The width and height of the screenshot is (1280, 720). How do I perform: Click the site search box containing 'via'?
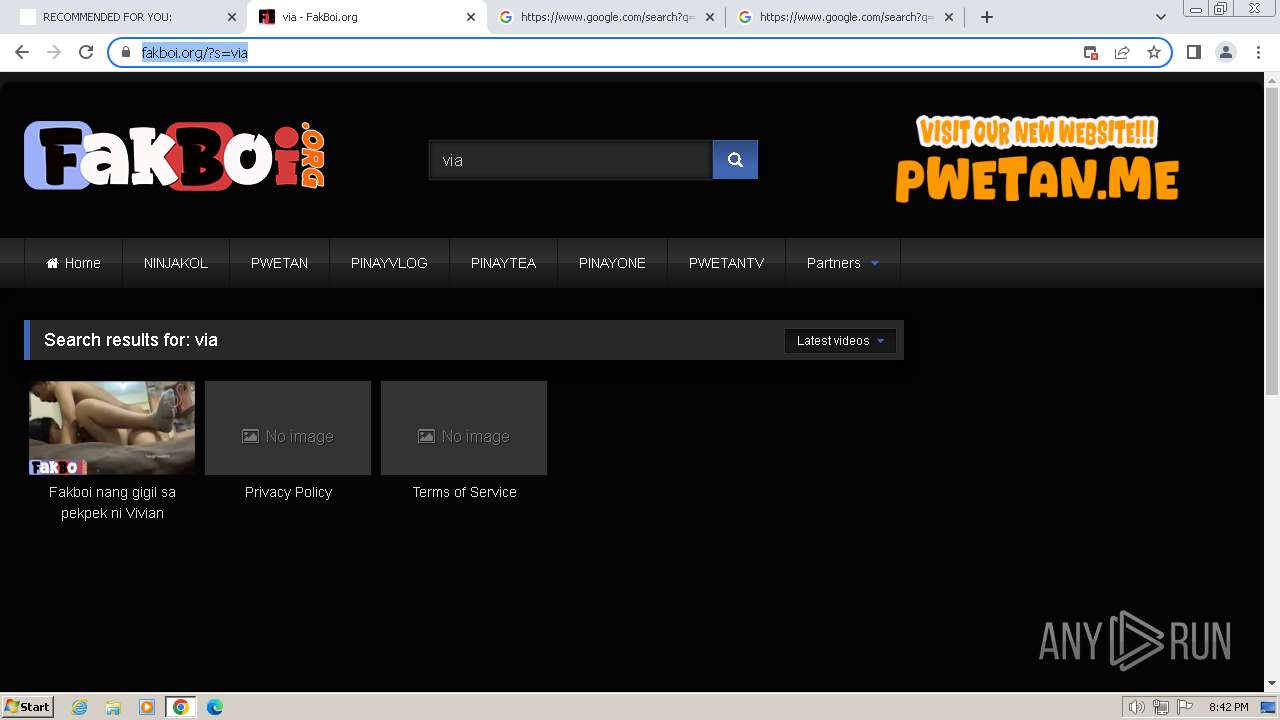(x=570, y=160)
